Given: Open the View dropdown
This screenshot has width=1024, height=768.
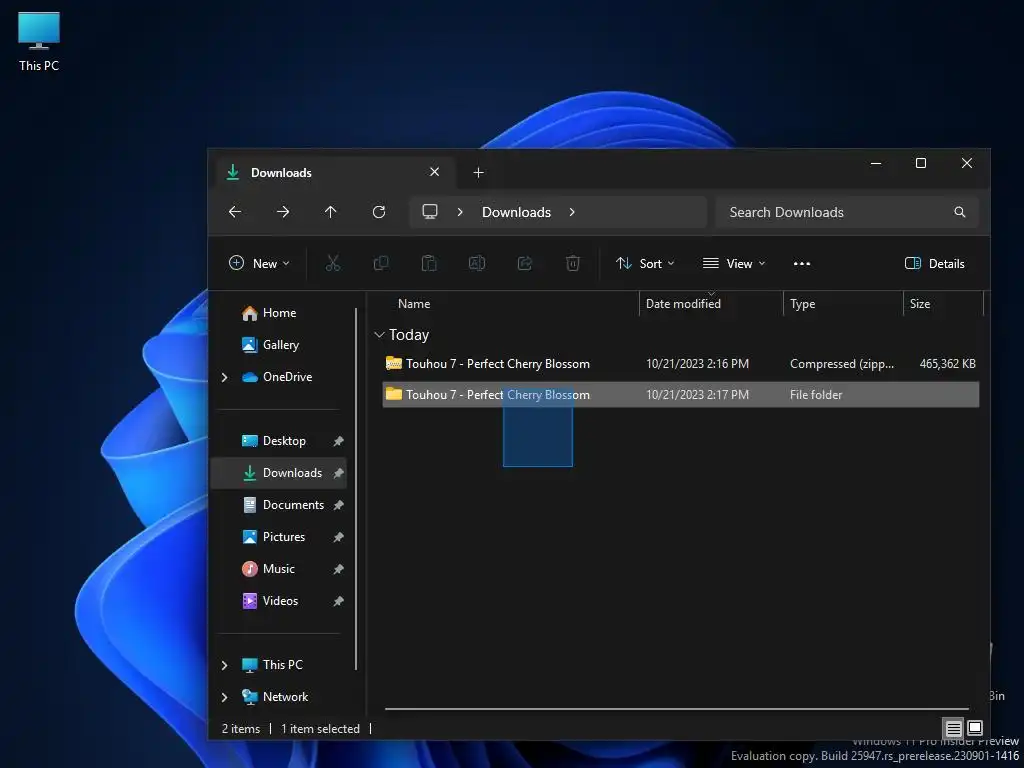Looking at the screenshot, I should click(733, 263).
